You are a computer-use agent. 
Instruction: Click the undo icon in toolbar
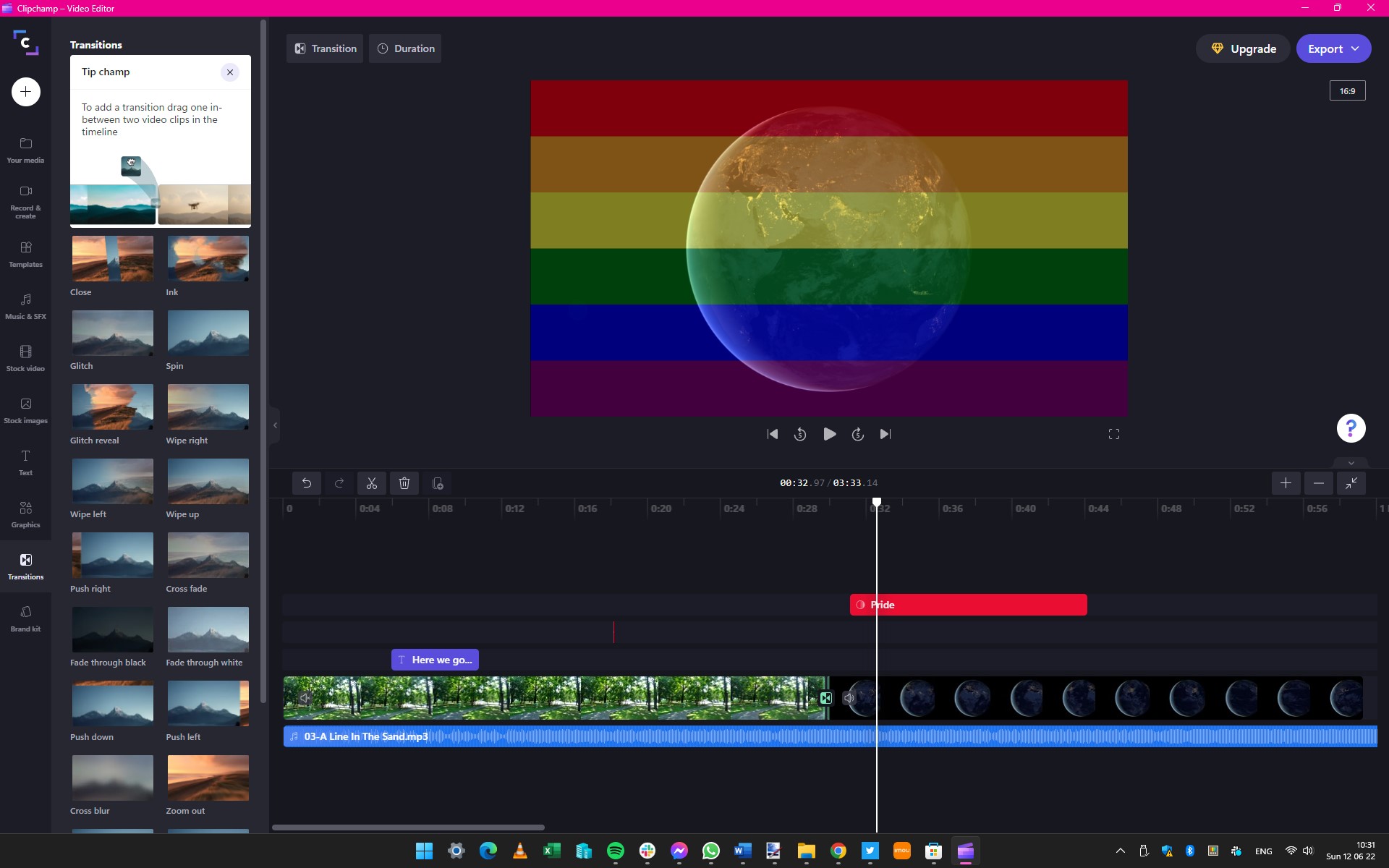click(x=306, y=483)
